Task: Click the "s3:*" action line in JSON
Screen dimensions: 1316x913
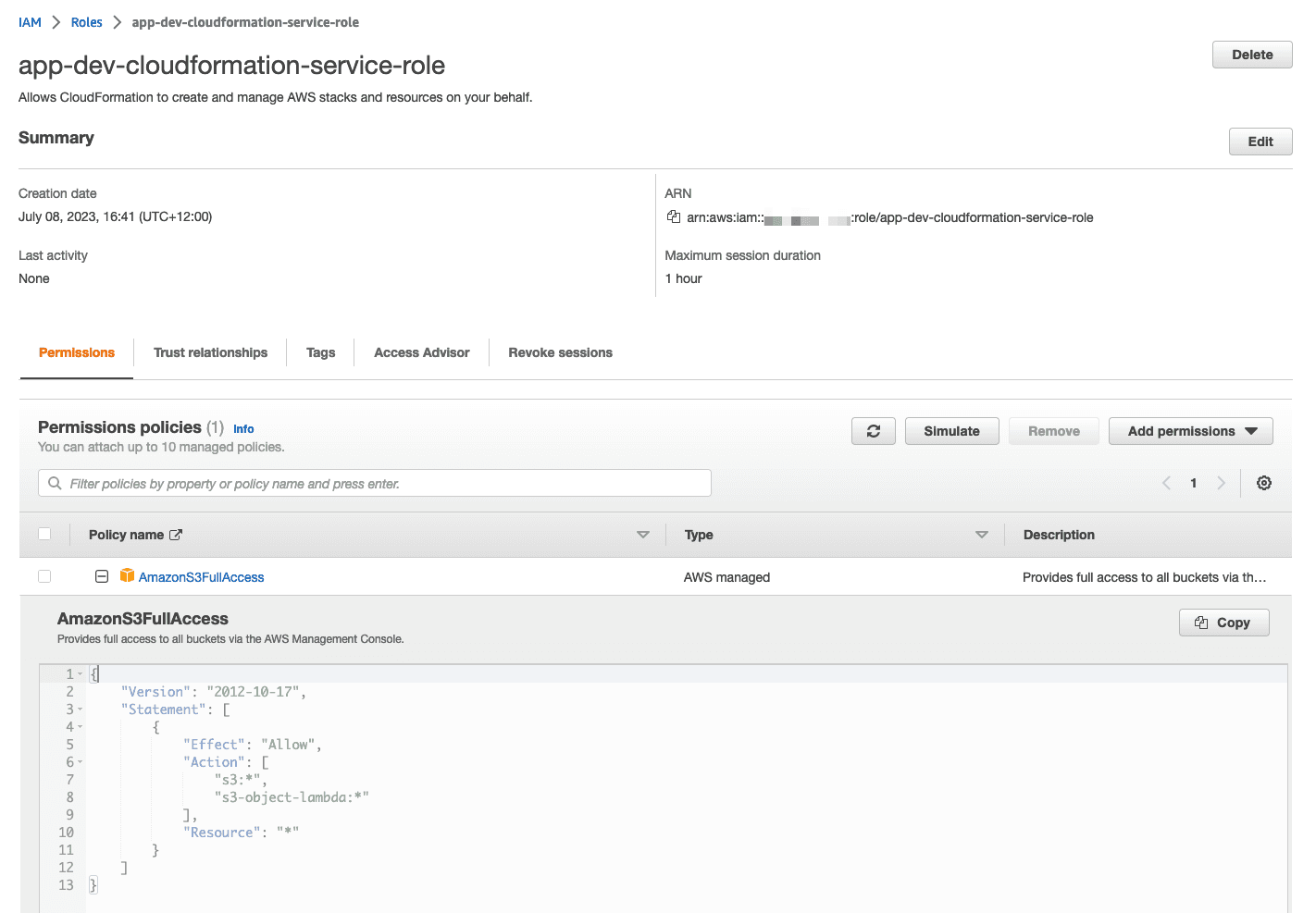Action: pos(241,780)
